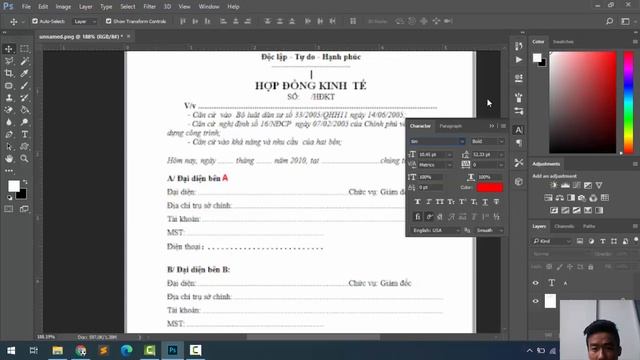Image resolution: width=640 pixels, height=360 pixels.
Task: Select the Horizontal Type tool
Action: [x=24, y=134]
